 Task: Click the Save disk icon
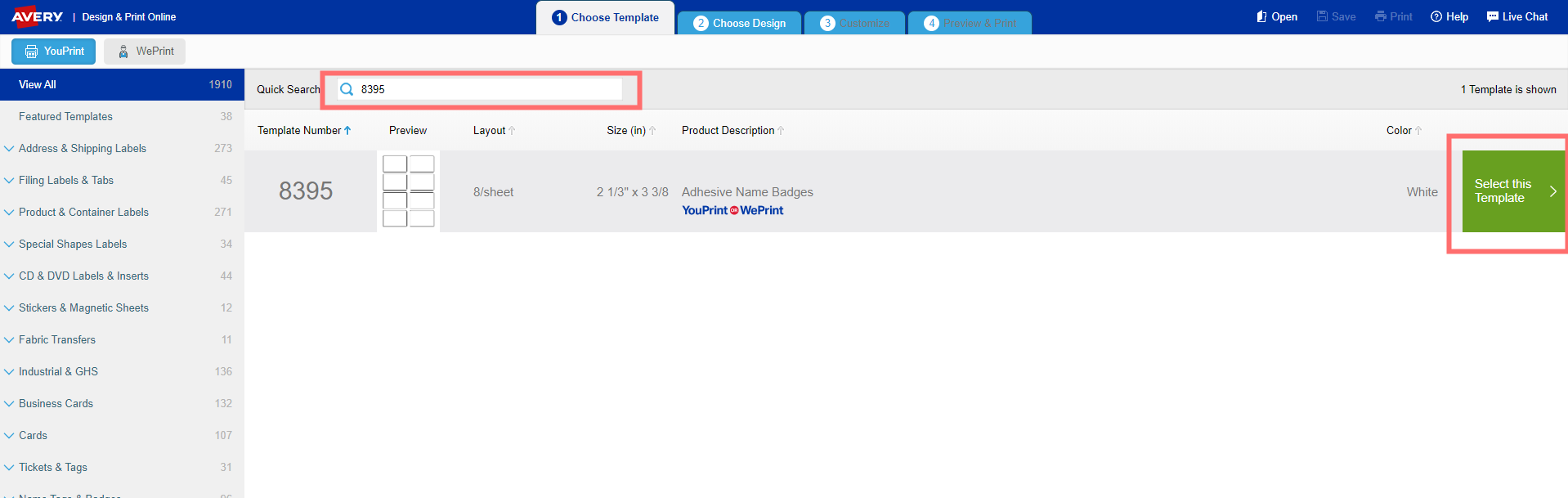pos(1322,16)
